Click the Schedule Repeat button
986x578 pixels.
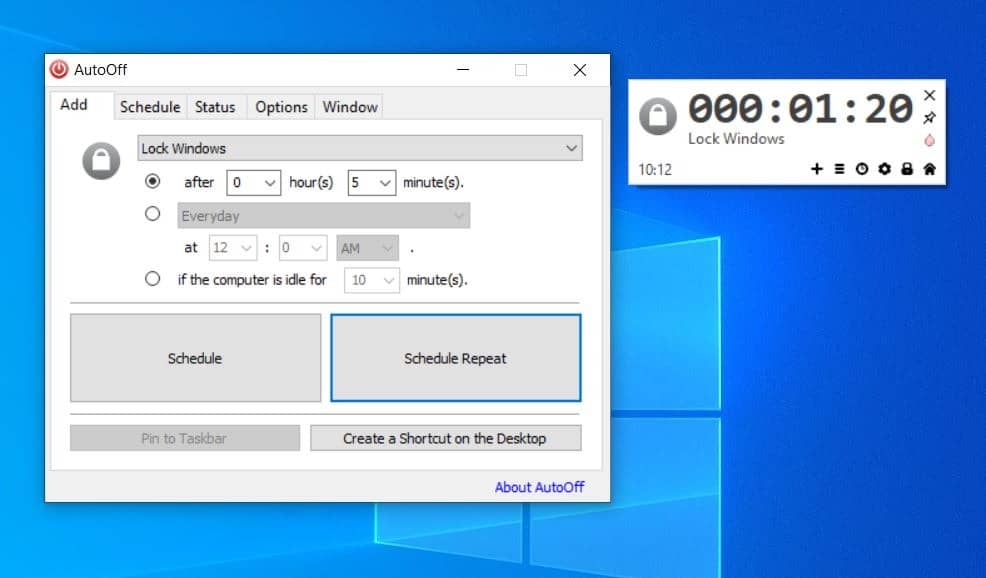(x=455, y=357)
